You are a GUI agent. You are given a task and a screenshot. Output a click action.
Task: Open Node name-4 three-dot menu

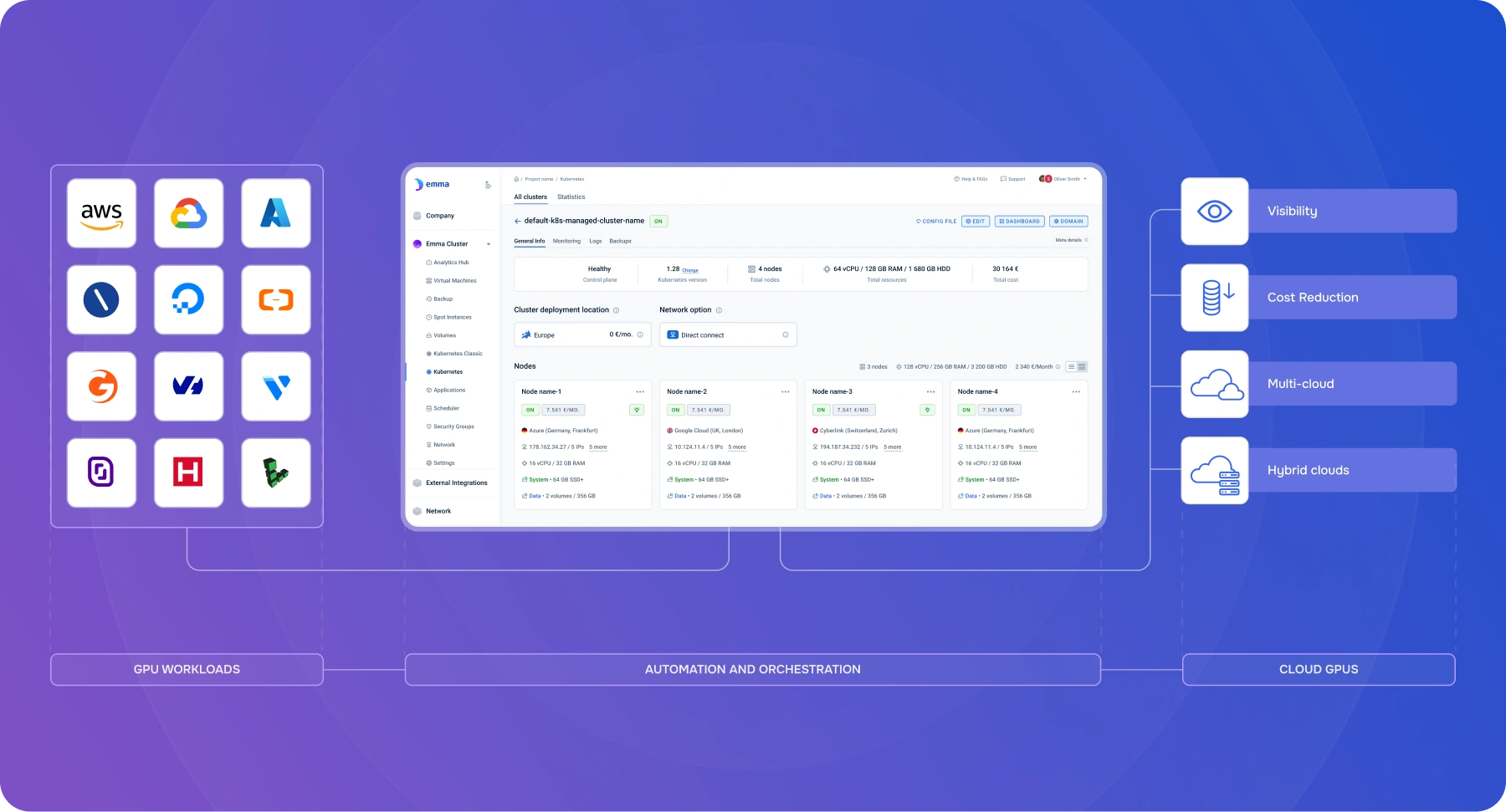[x=1076, y=391]
